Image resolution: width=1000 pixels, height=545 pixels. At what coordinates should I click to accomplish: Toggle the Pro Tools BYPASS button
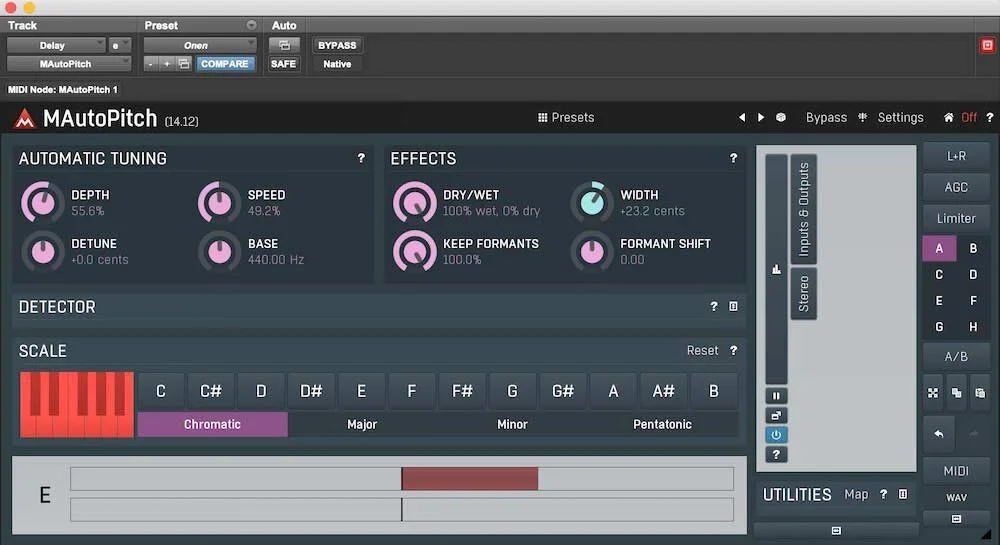[x=337, y=45]
